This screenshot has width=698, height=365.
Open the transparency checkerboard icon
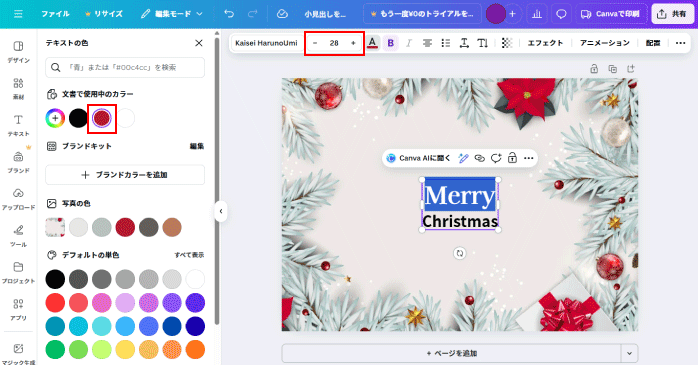point(507,43)
